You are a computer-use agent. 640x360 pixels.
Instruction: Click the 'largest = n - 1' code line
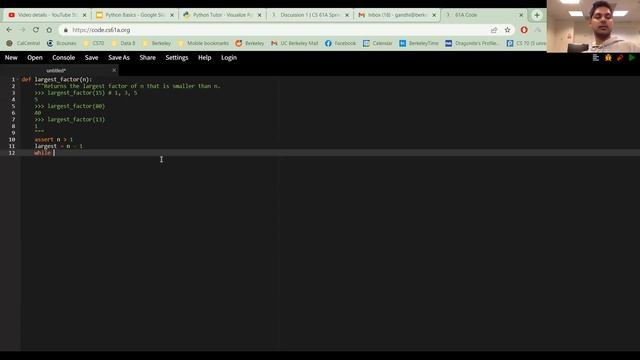point(58,146)
